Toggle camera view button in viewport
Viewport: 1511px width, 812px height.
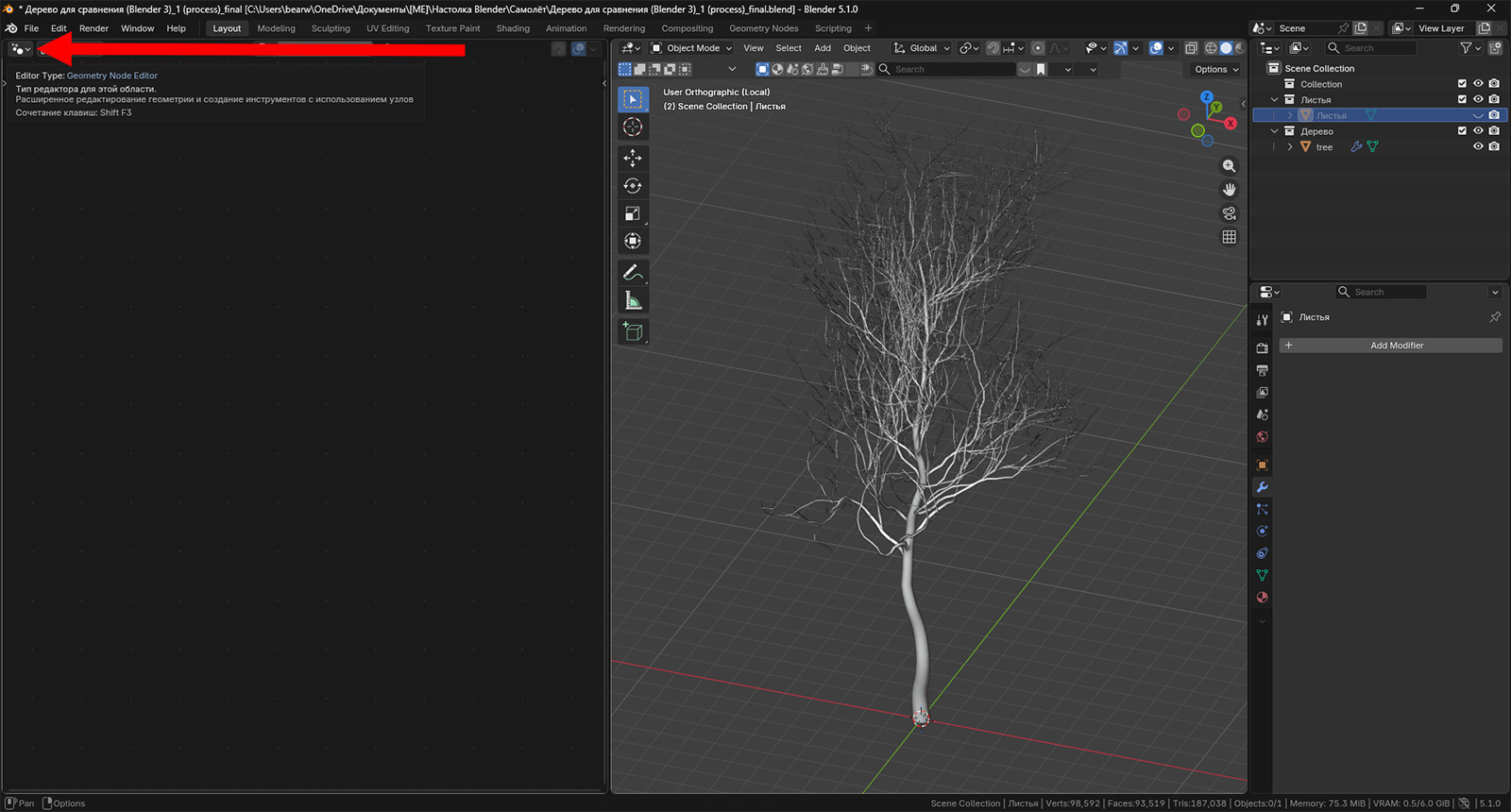click(1229, 213)
